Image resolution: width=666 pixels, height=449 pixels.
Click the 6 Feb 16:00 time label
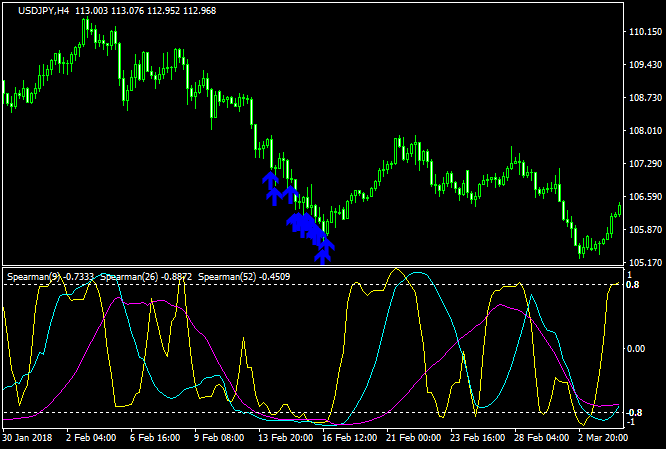point(155,438)
